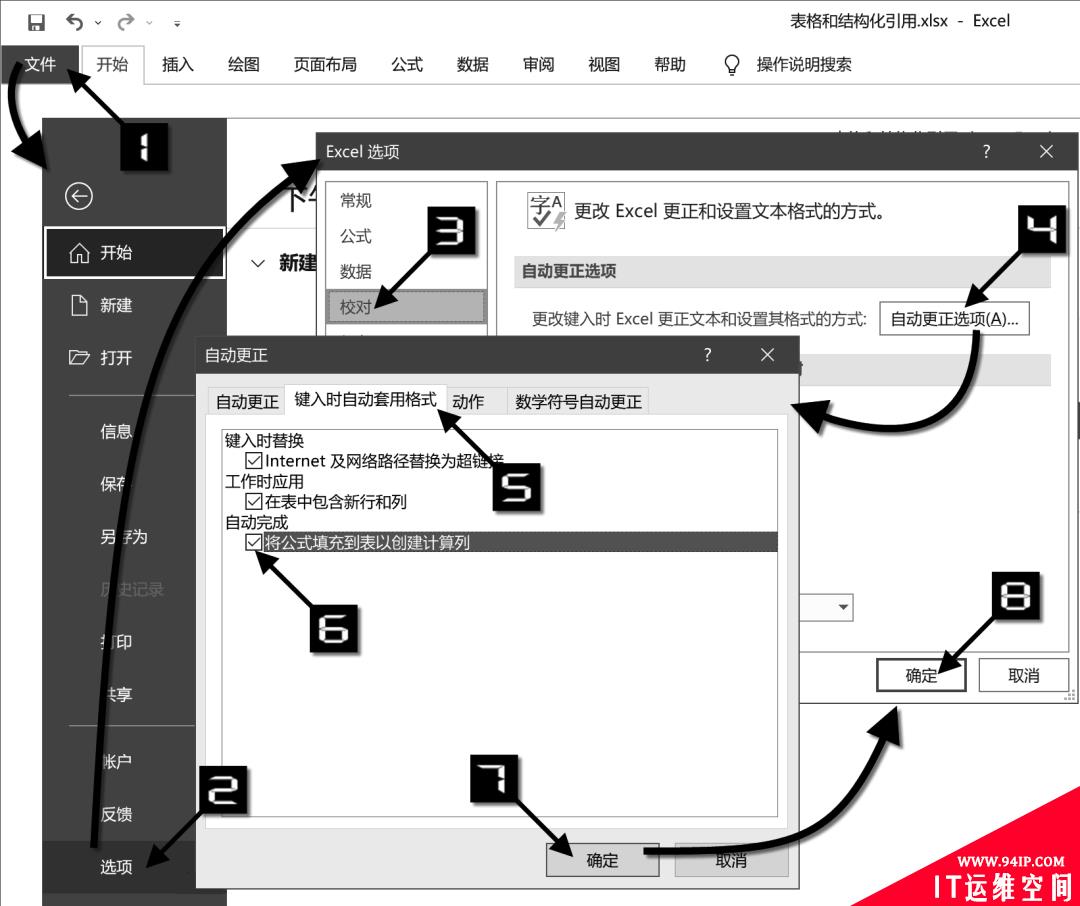Switch to the 帮助 ribbon tab
Viewport: 1080px width, 906px height.
(670, 65)
